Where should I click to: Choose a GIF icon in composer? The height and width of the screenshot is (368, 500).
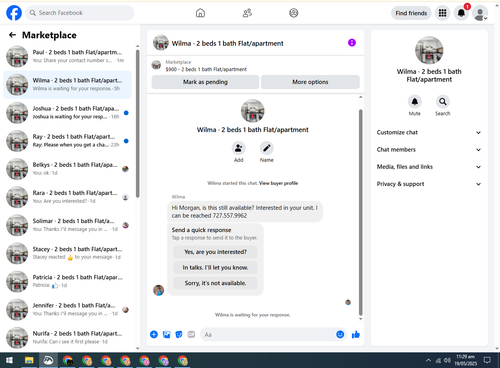coord(191,334)
